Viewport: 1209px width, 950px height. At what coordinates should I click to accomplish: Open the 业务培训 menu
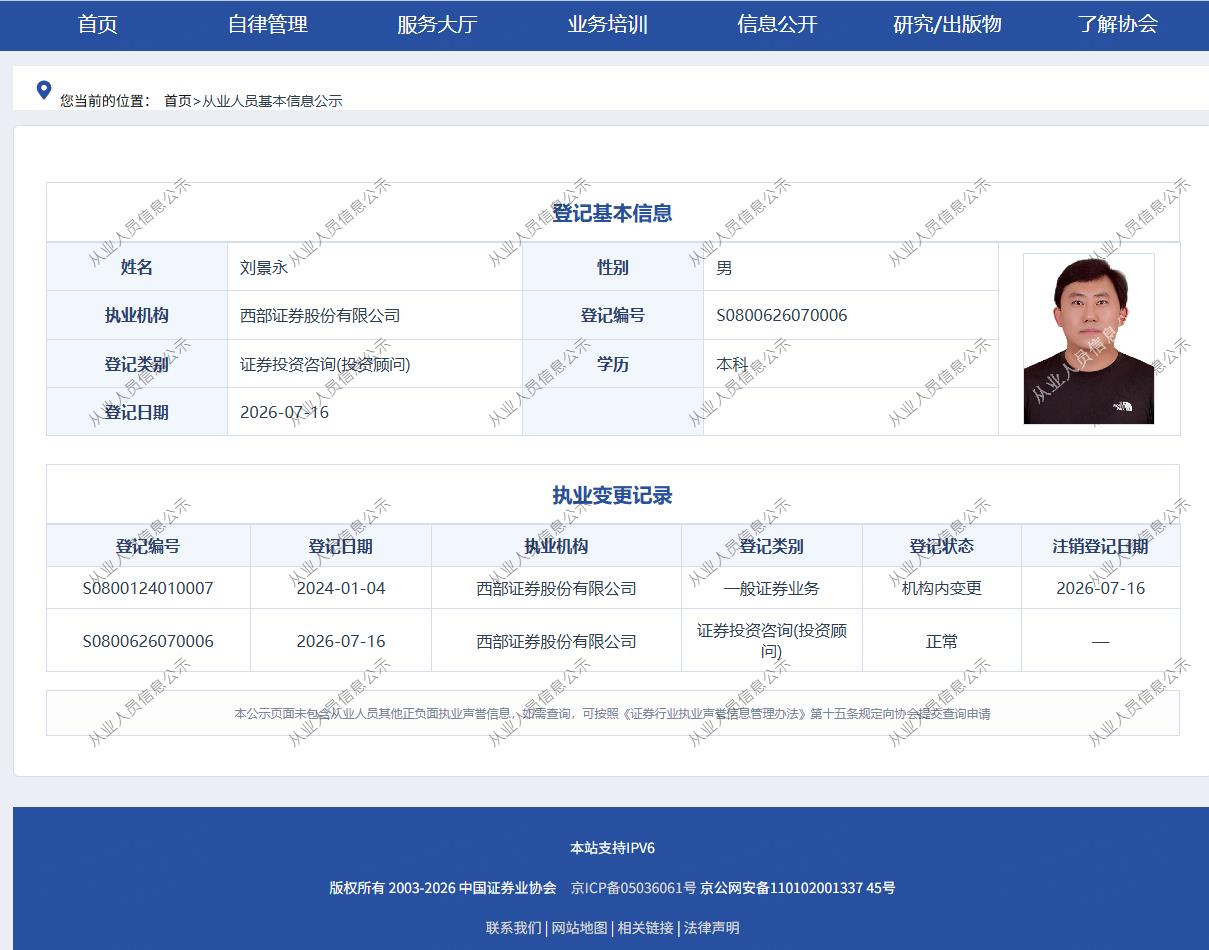click(608, 25)
